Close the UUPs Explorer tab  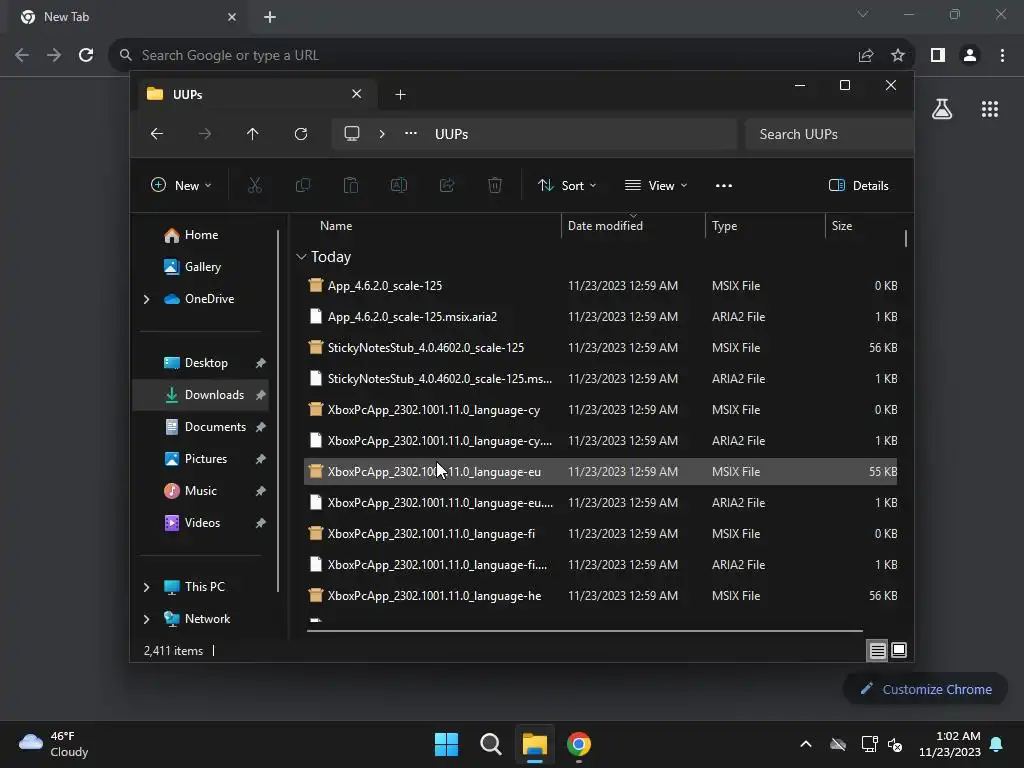(x=357, y=94)
